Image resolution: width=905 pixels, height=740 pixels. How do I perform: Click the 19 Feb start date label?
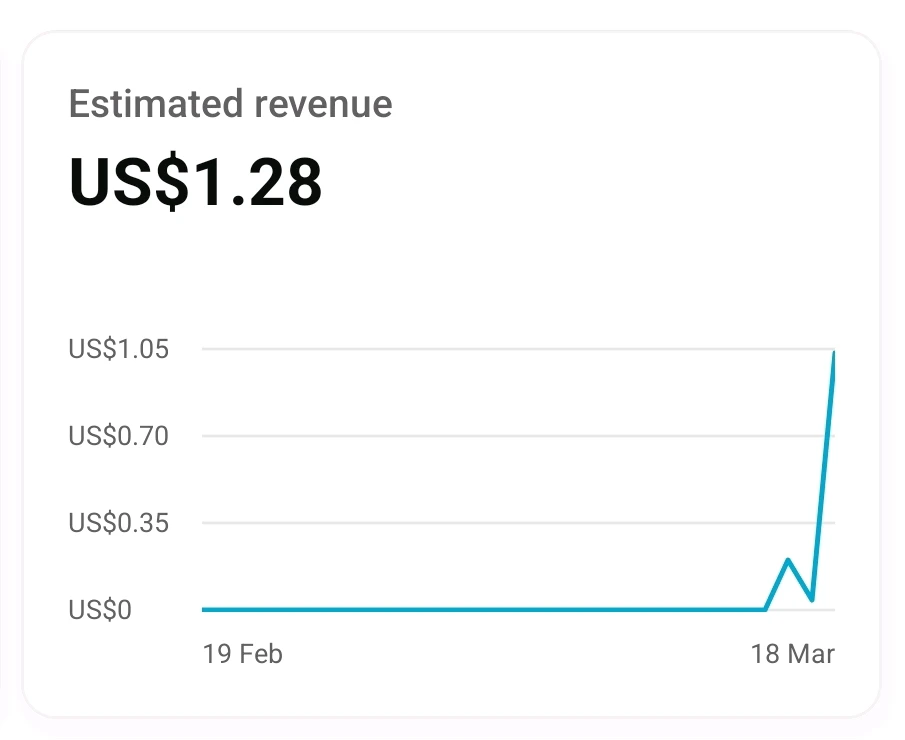click(x=242, y=654)
